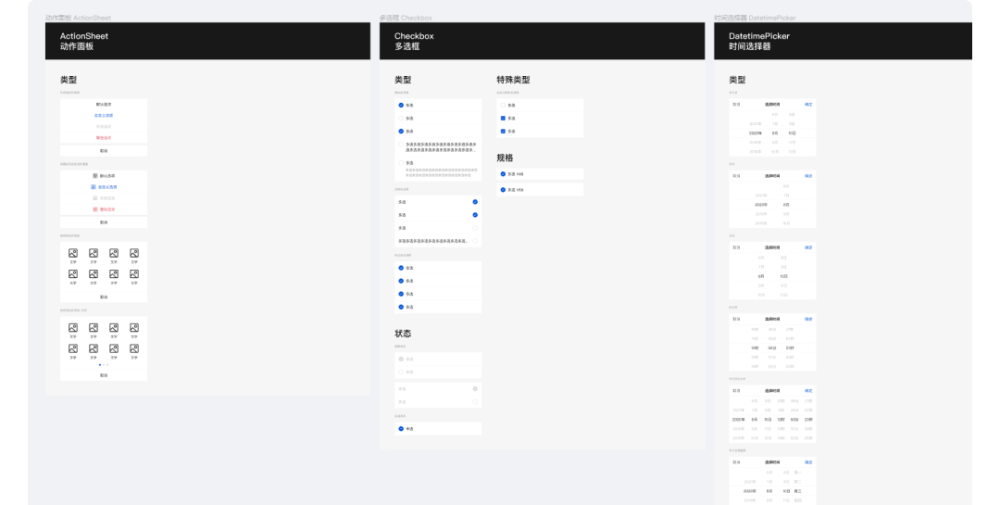Click fourth top-row image icon in grid sheet without dots

[134, 253]
